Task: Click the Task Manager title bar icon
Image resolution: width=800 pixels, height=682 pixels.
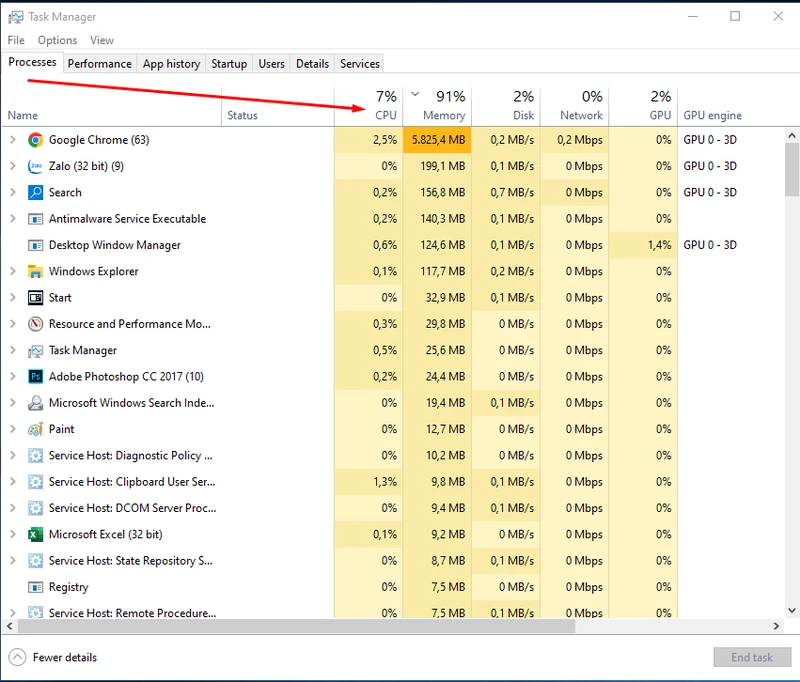Action: pyautogui.click(x=15, y=17)
